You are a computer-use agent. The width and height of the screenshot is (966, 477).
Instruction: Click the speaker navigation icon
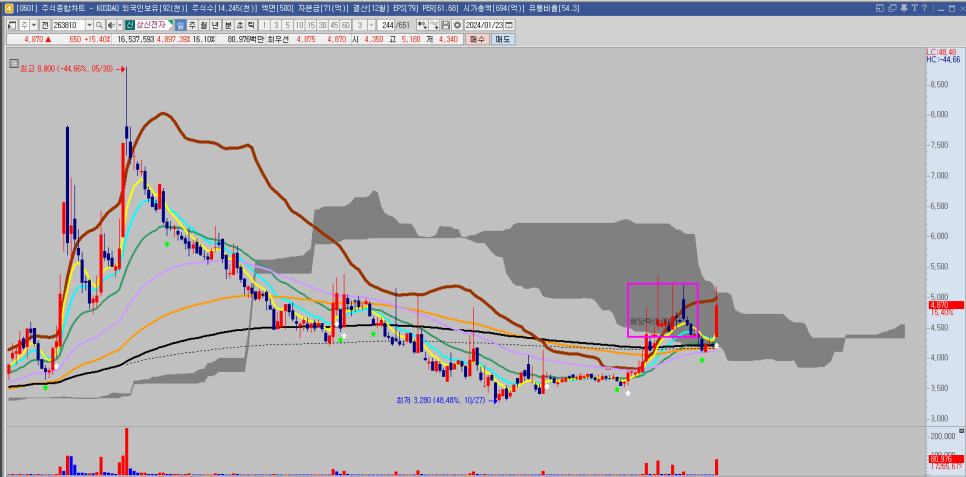[111, 25]
